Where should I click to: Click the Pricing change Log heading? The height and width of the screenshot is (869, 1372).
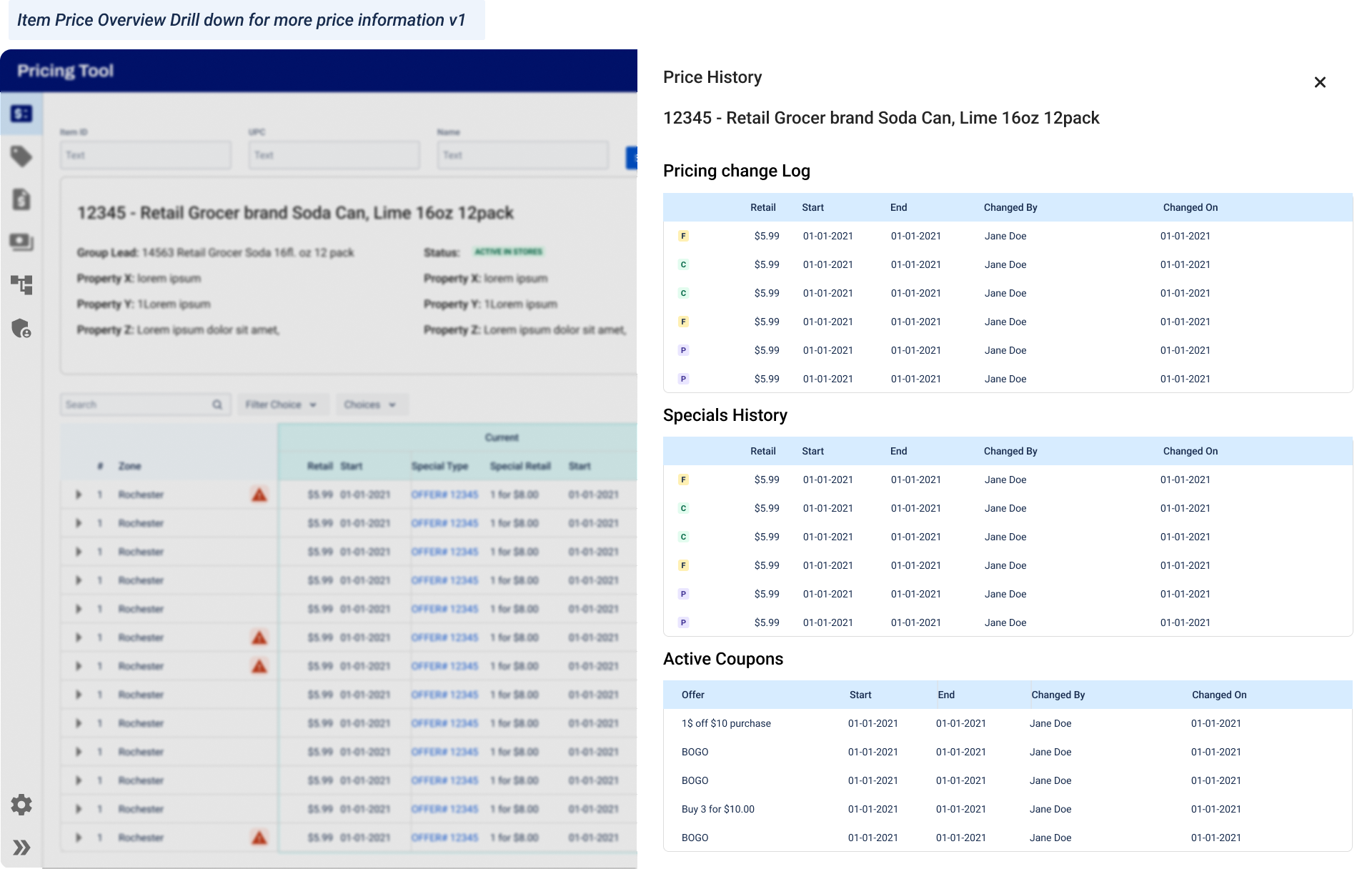737,171
